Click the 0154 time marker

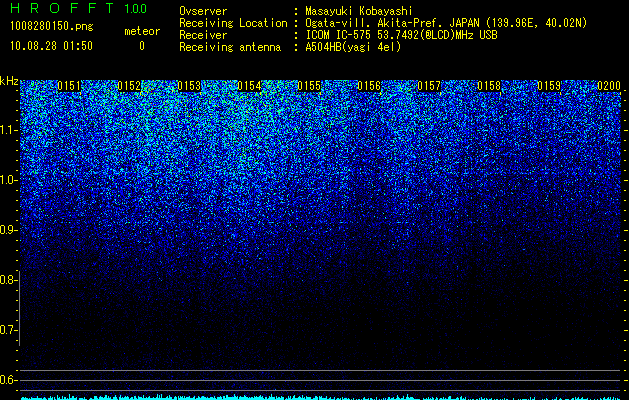tap(249, 86)
